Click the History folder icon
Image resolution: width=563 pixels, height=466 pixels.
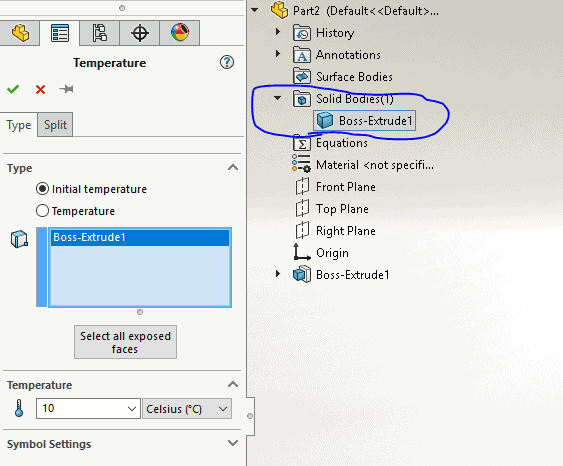(302, 33)
